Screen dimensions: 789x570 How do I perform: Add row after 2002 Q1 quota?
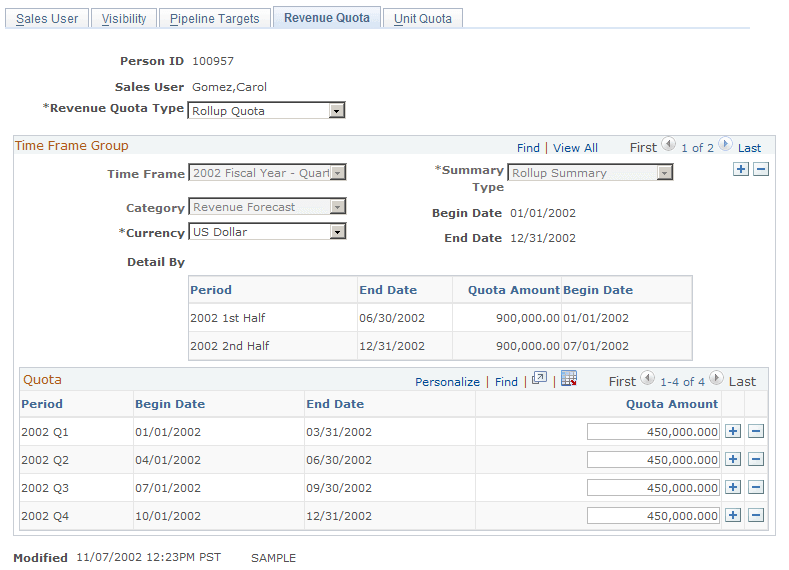coord(733,432)
